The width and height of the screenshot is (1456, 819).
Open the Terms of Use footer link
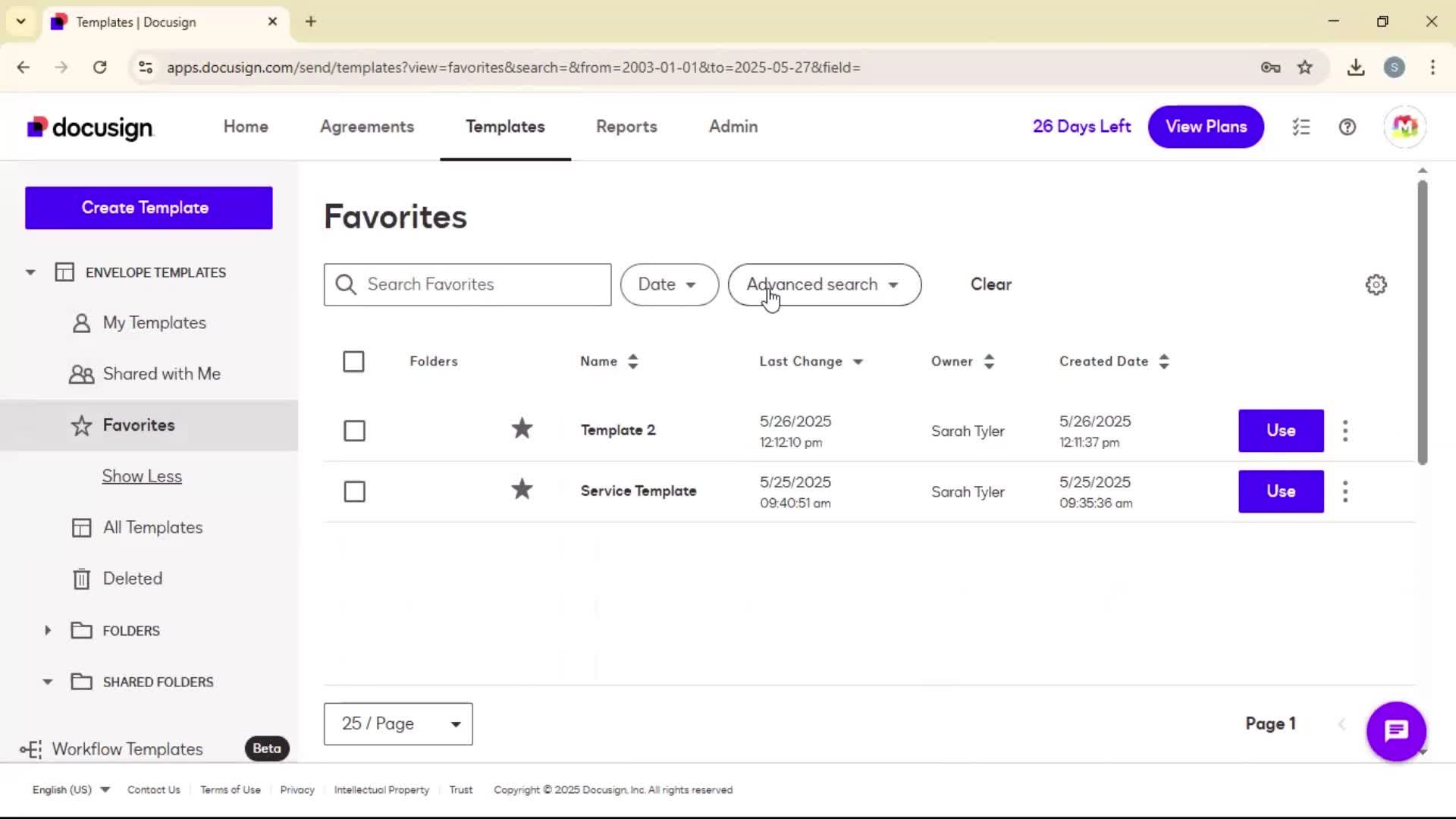[231, 789]
